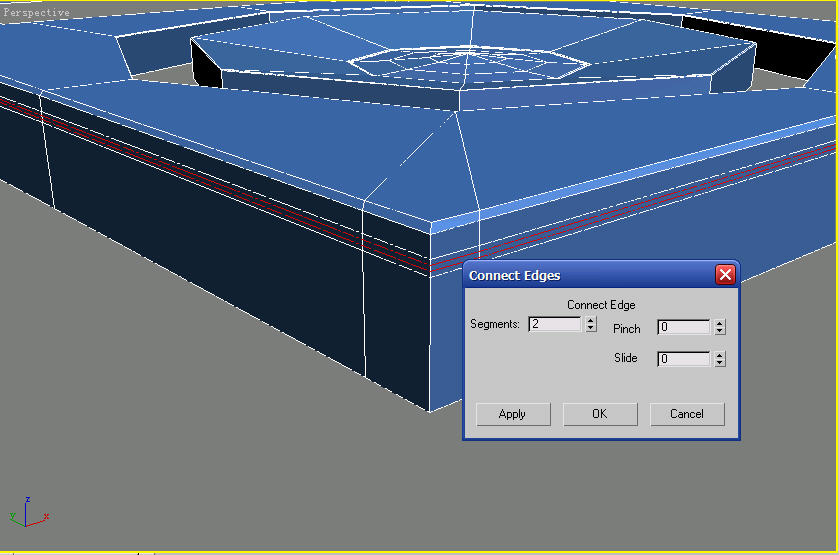
Task: Increment Slide with its up spinner arrow
Action: pos(720,355)
